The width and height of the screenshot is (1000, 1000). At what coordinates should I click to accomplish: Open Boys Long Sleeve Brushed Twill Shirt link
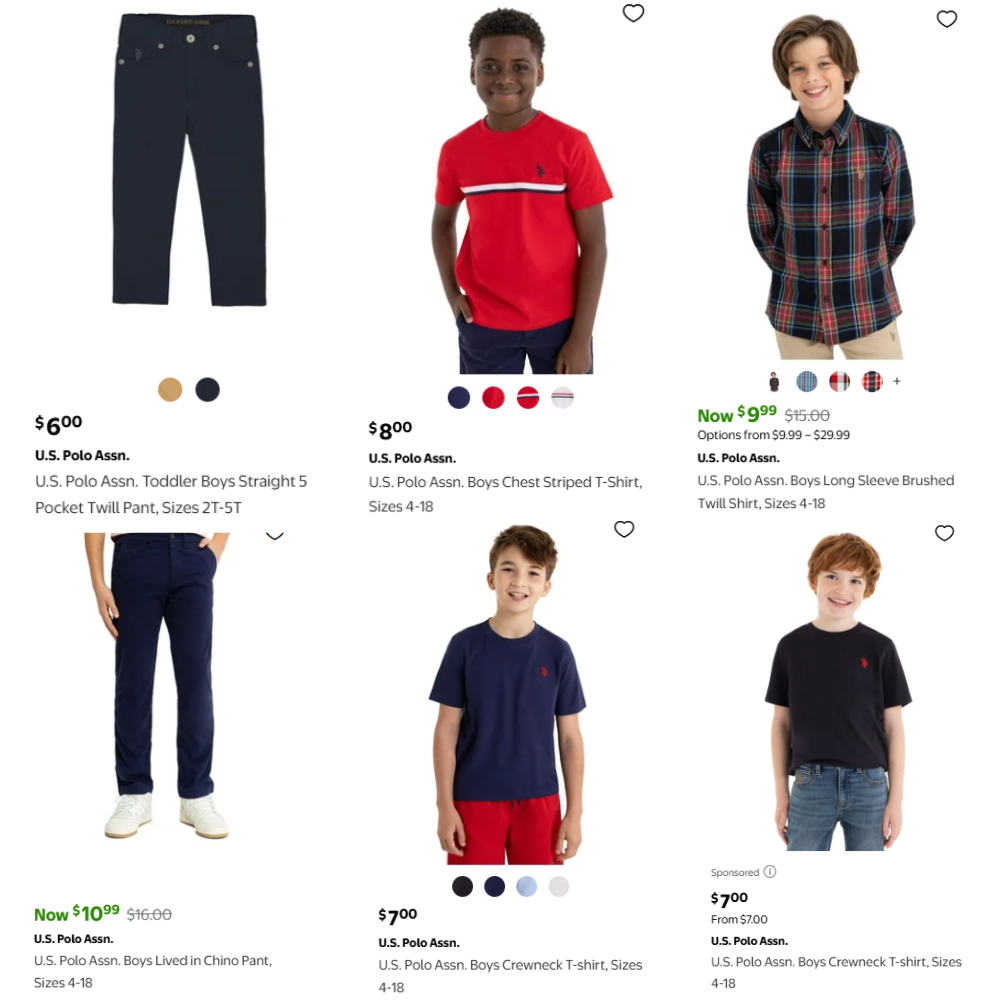[x=826, y=492]
